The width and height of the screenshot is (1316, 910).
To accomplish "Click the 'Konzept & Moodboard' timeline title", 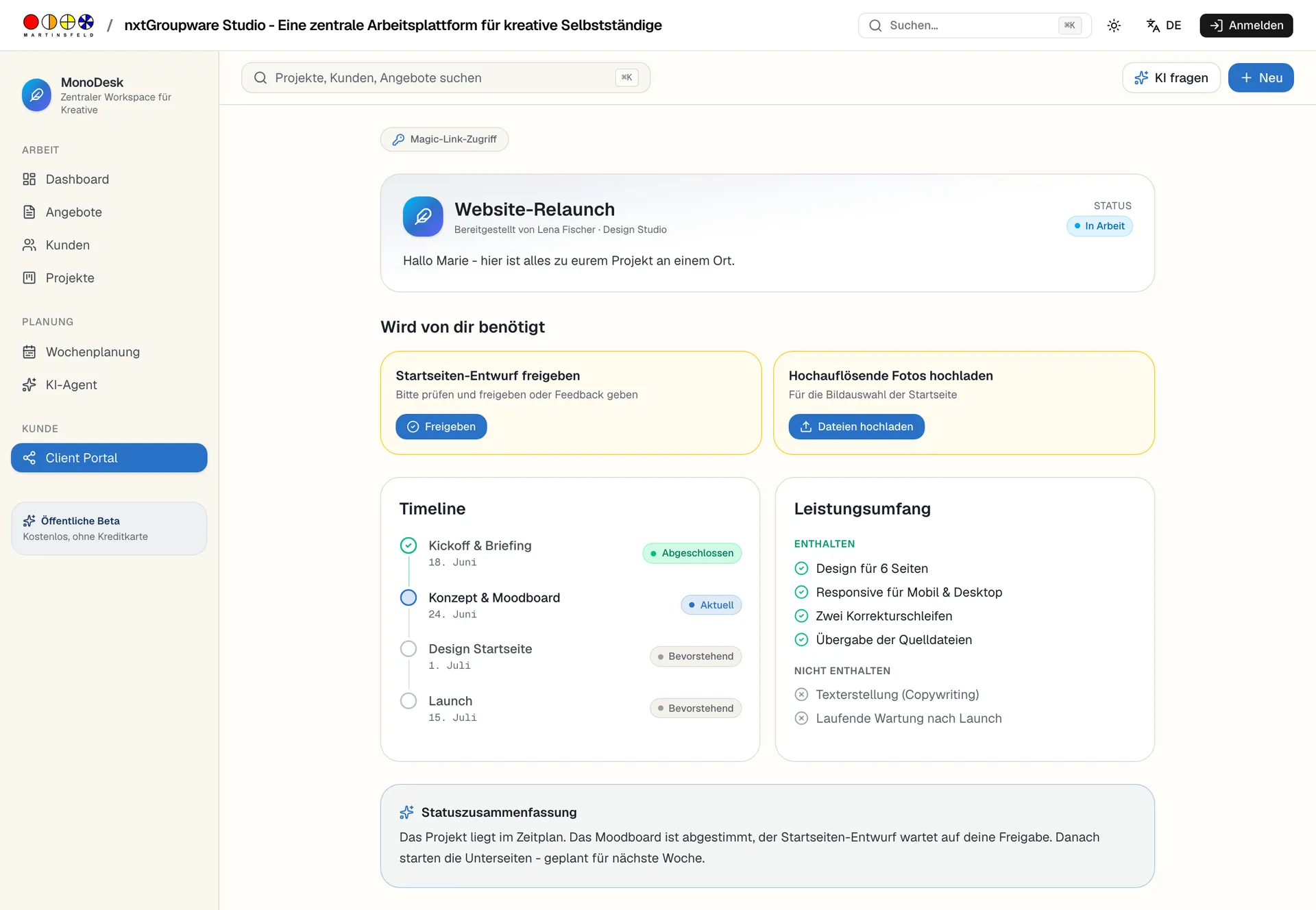I will point(494,598).
